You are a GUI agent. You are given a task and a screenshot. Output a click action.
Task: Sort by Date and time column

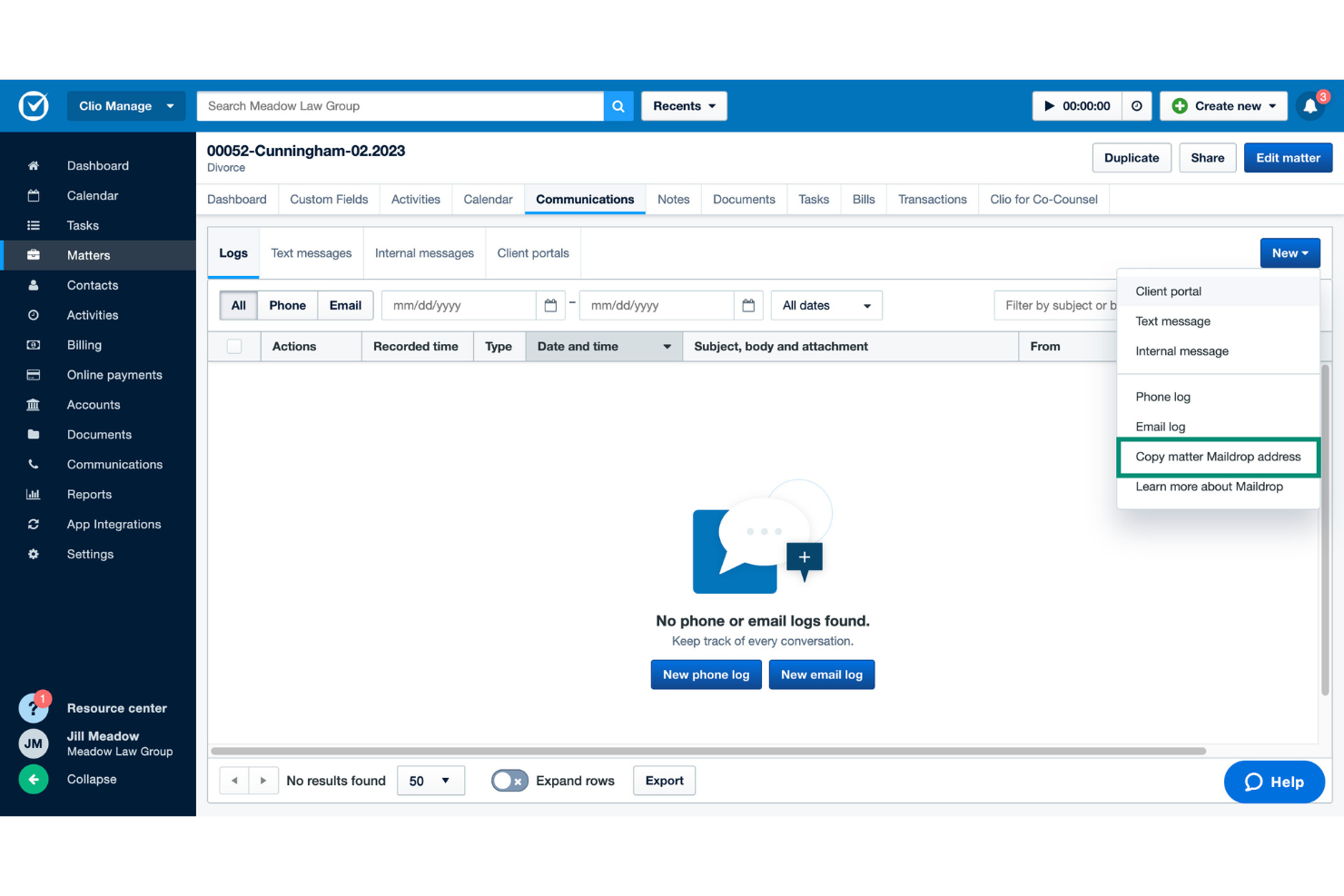604,347
